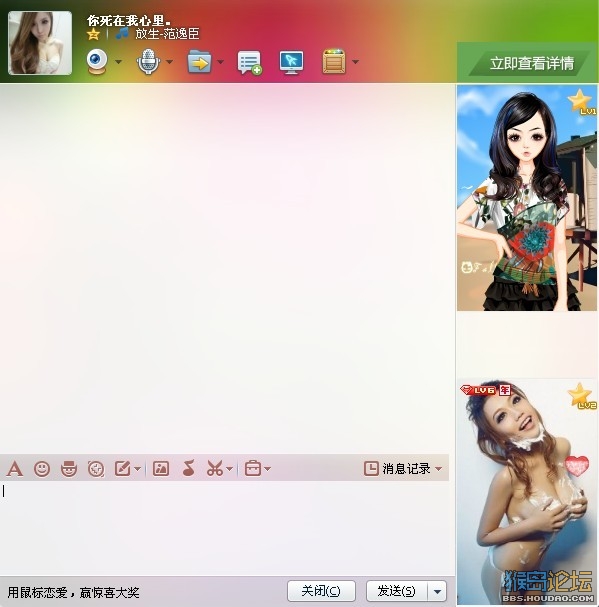Open remote desktop assistance monitor icon

[x=292, y=62]
